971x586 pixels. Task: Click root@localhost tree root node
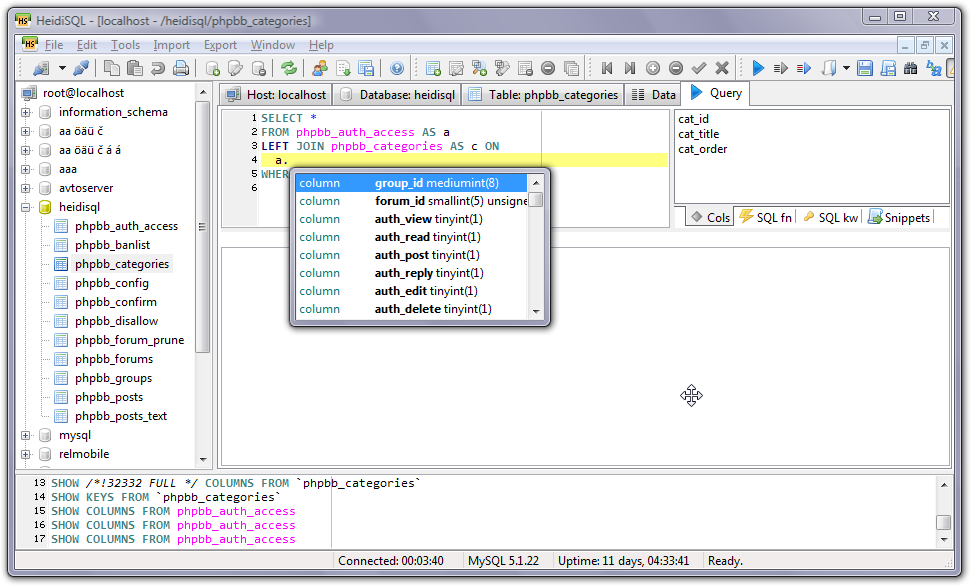83,93
